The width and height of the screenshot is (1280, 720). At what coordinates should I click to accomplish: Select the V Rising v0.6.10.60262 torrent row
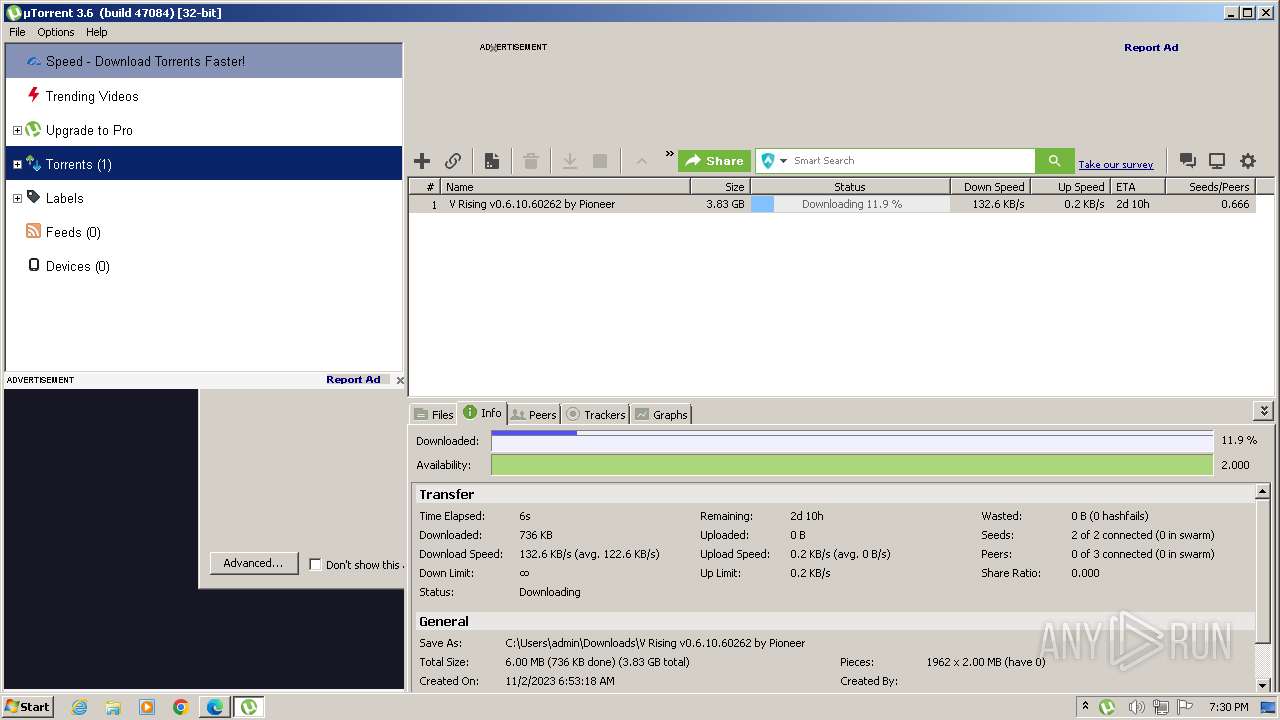(832, 204)
